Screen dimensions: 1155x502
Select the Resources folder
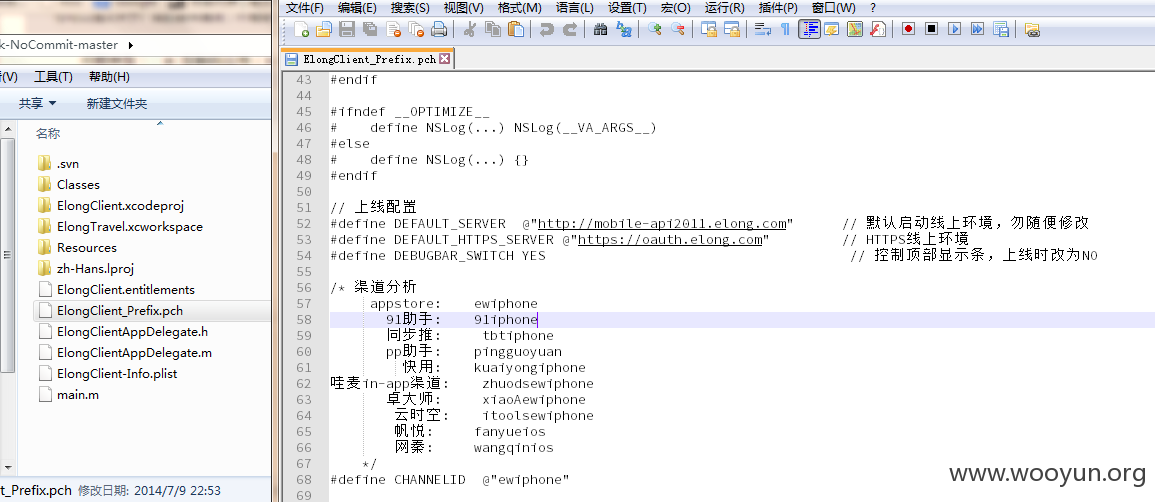coord(77,247)
